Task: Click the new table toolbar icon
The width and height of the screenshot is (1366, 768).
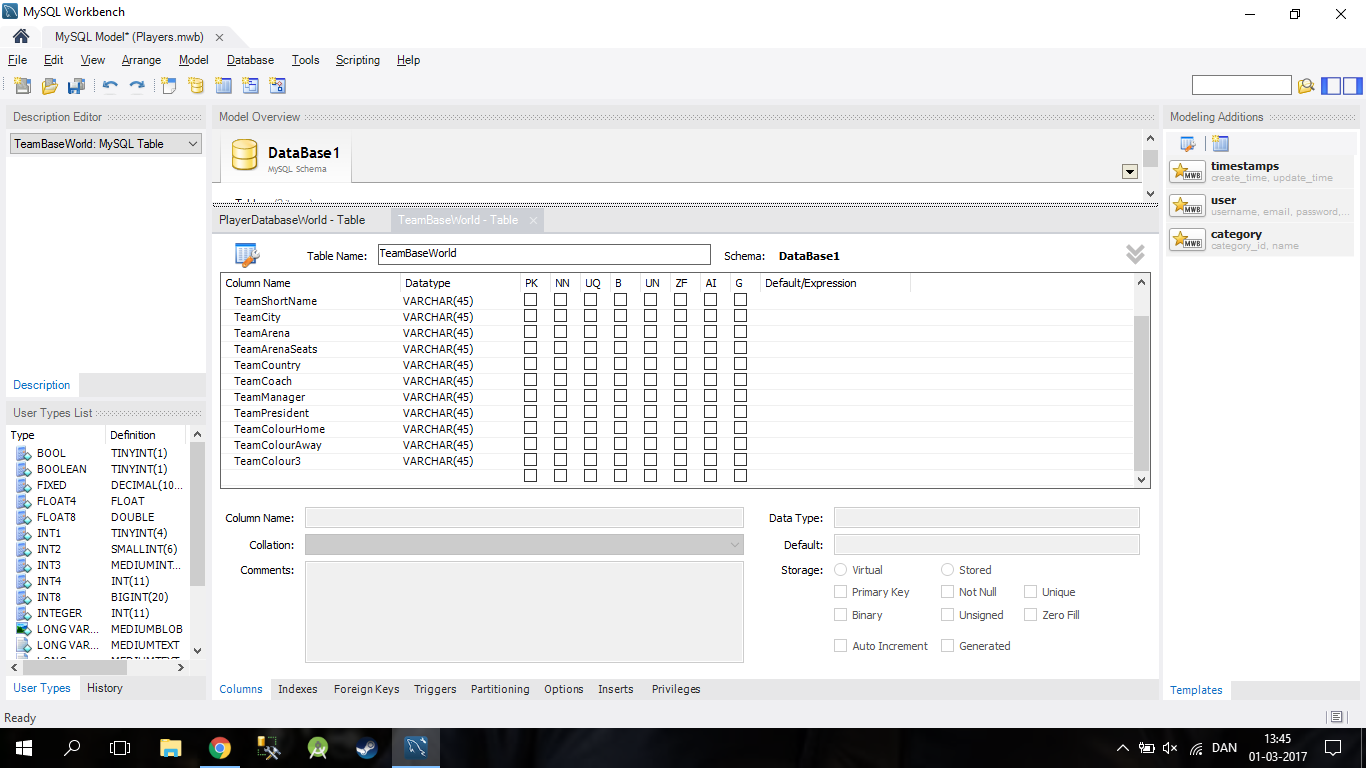Action: click(x=223, y=86)
